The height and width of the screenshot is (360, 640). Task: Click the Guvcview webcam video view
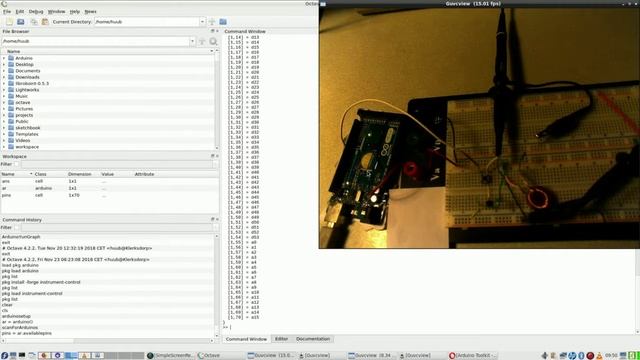[x=479, y=128]
